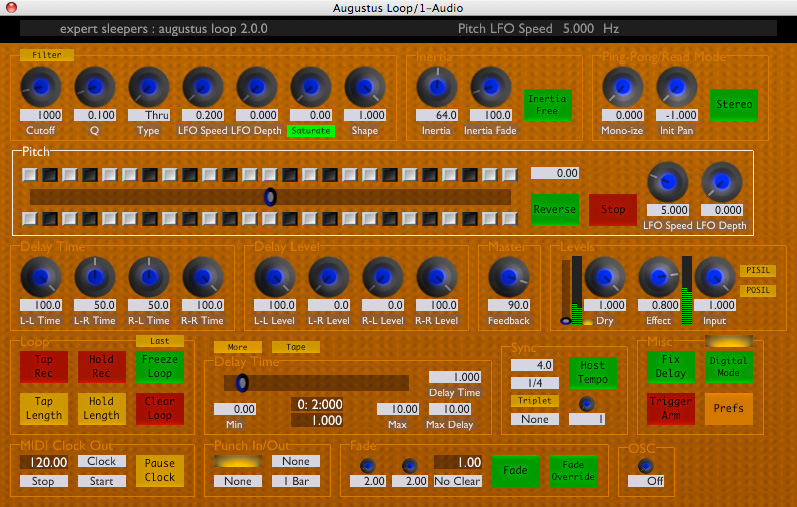797x507 pixels.
Task: Click the Dry level vertical slider handle
Action: (565, 321)
